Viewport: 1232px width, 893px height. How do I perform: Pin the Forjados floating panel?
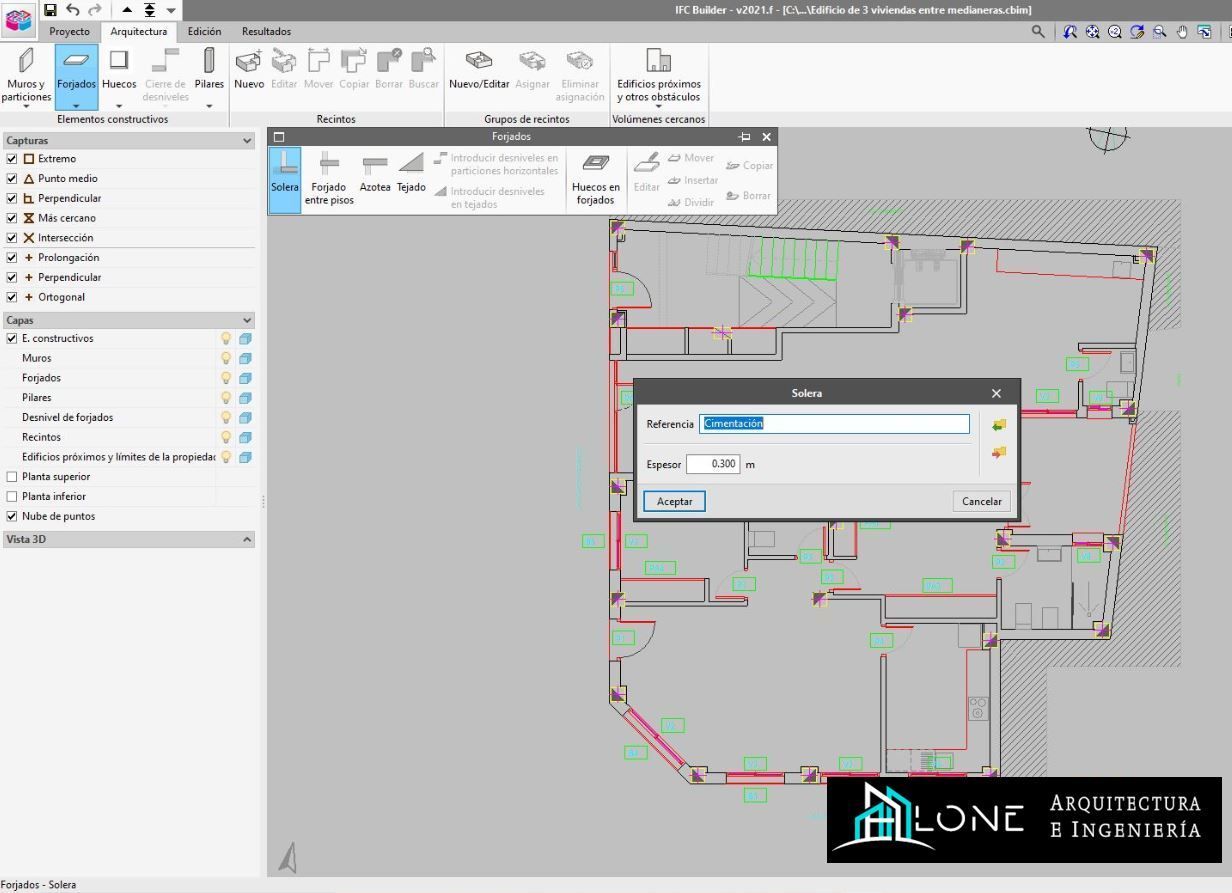point(744,137)
